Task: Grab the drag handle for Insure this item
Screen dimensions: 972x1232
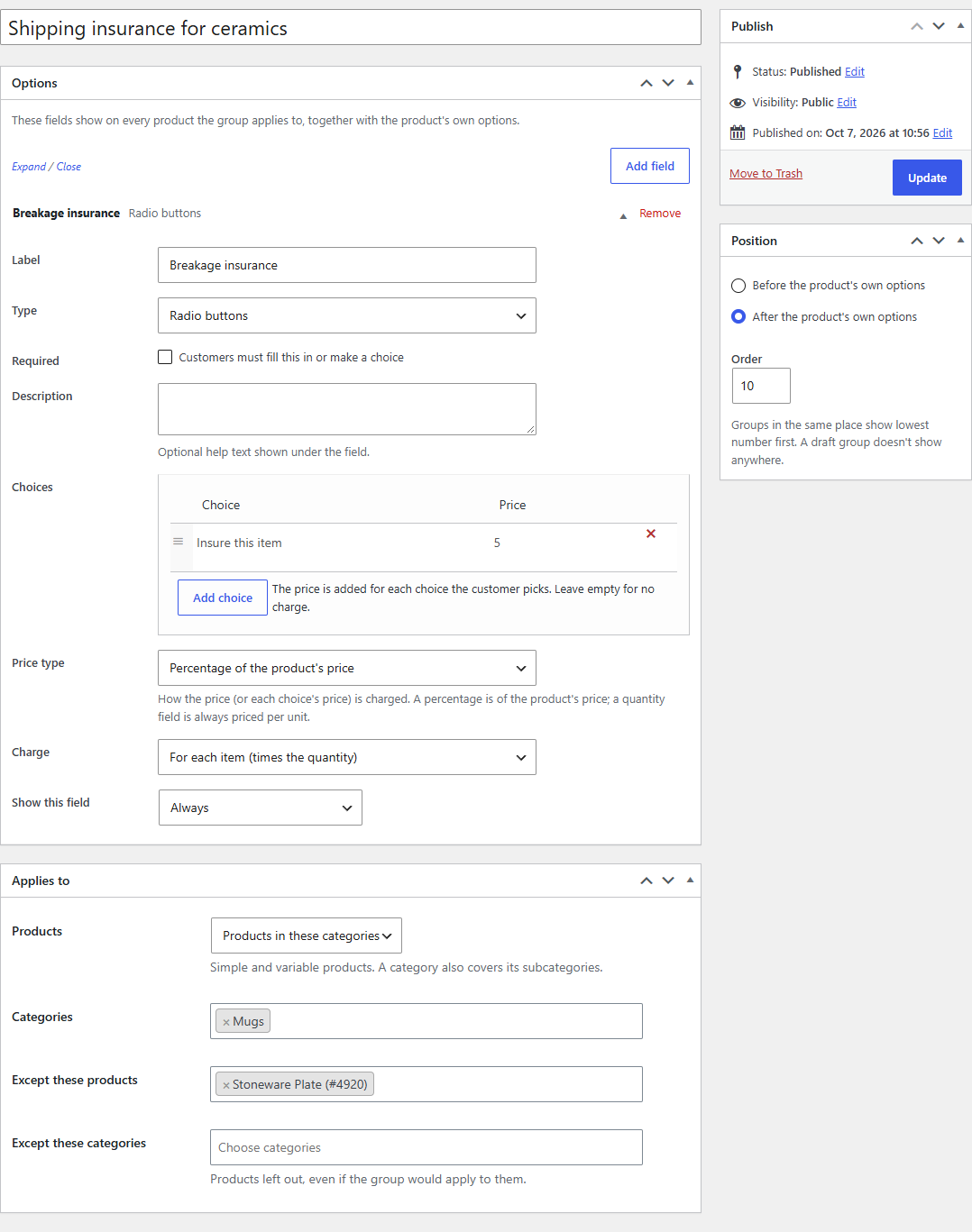Action: (x=179, y=542)
